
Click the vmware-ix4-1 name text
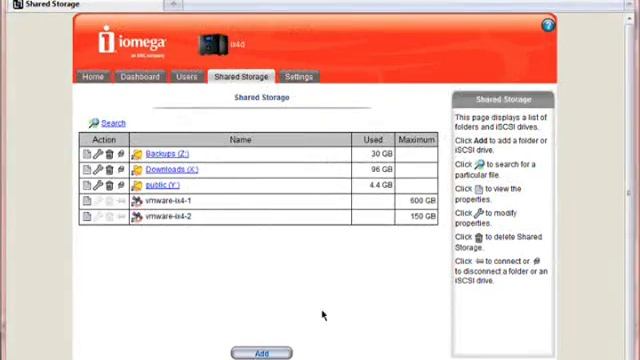click(x=169, y=201)
